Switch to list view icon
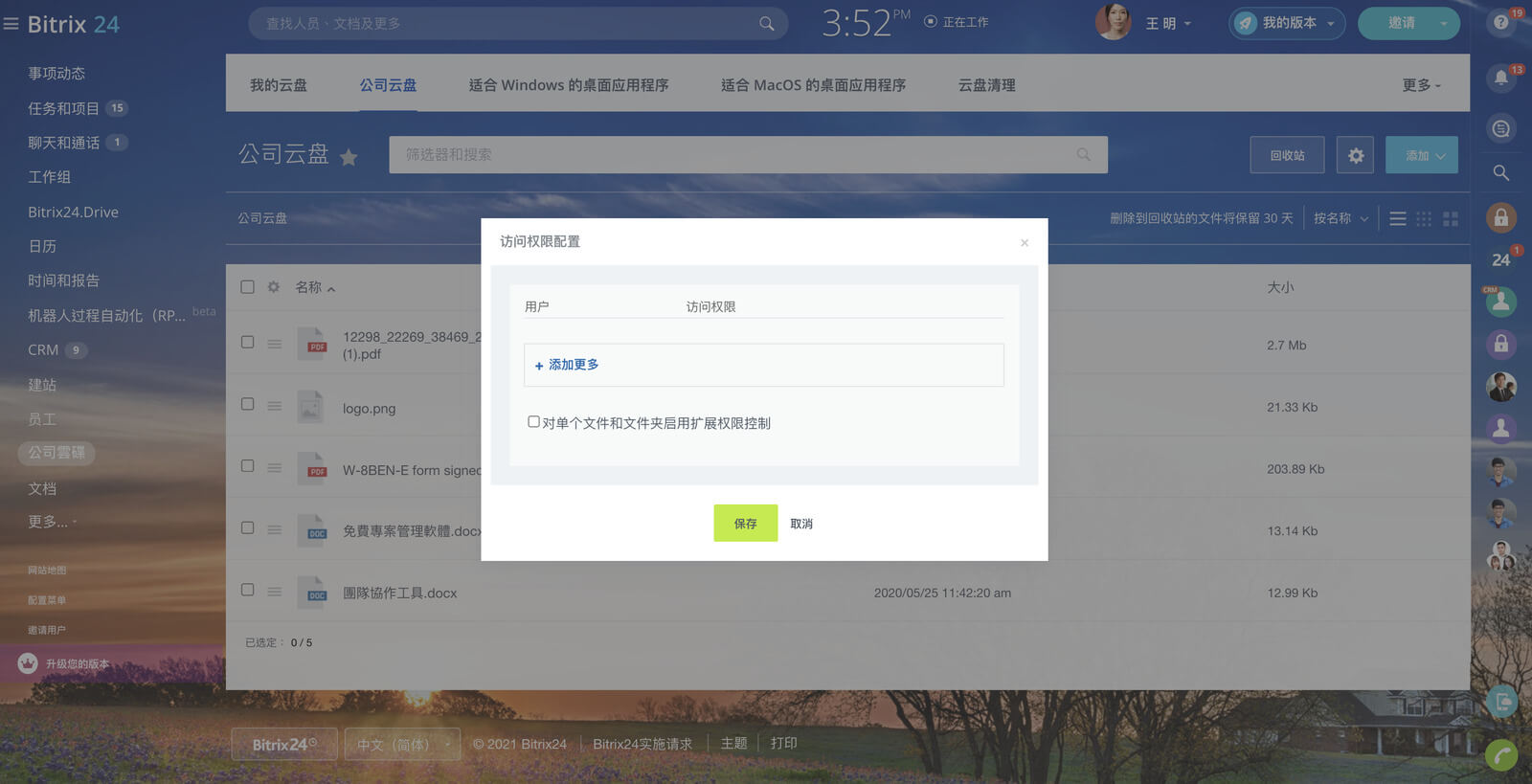 pyautogui.click(x=1398, y=219)
